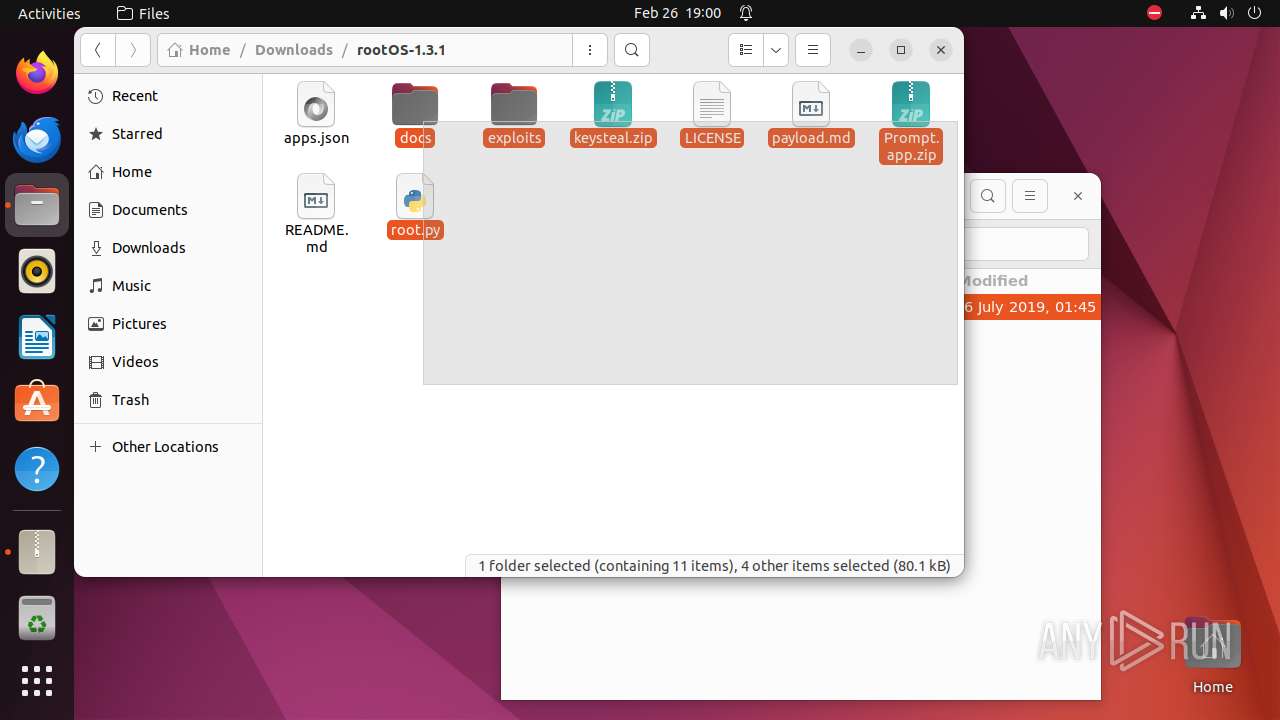
Task: Open Recent in the sidebar
Action: coord(168,96)
